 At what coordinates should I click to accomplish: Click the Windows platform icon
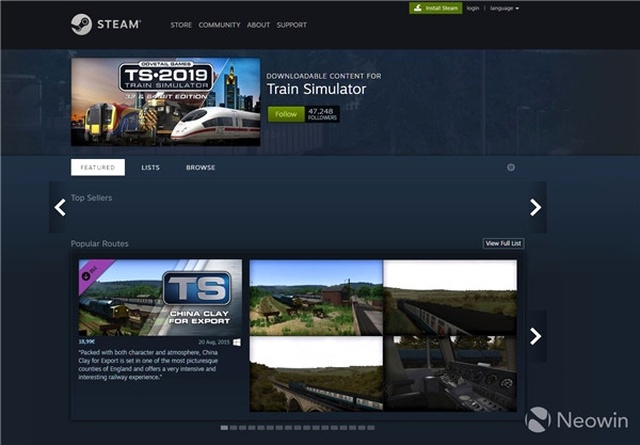237,342
